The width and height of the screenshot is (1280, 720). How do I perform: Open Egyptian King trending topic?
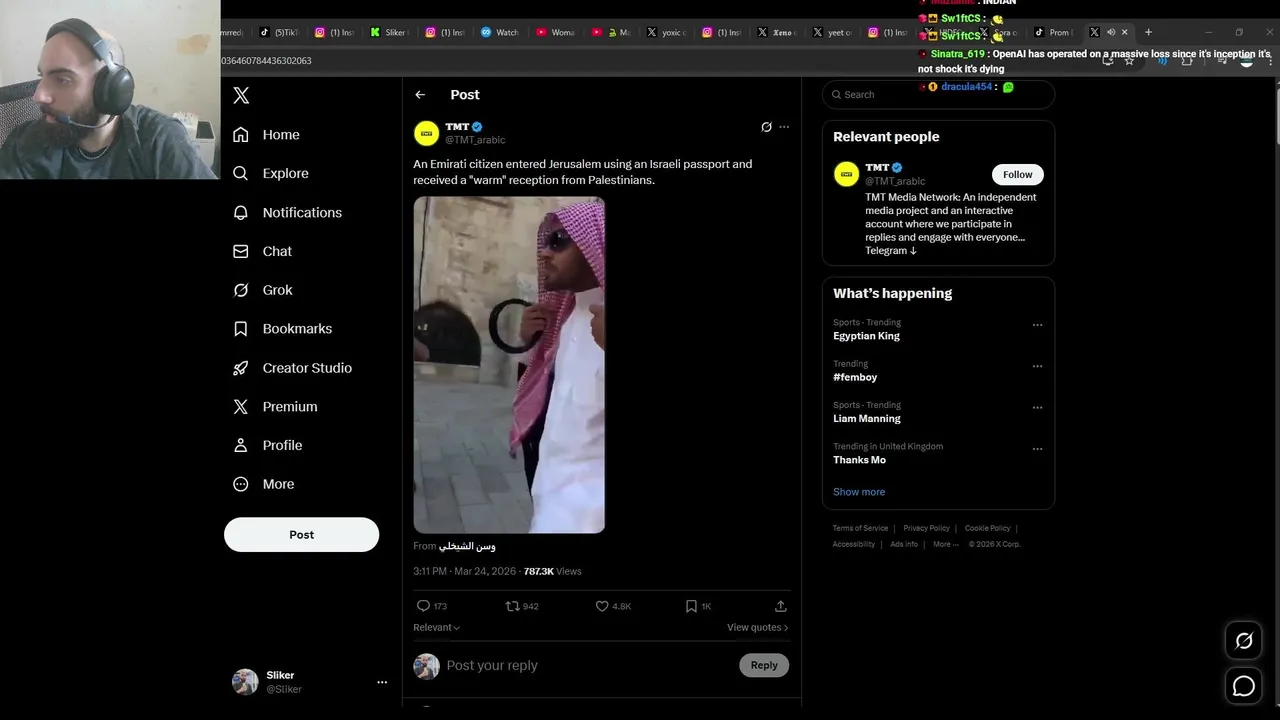(x=866, y=336)
